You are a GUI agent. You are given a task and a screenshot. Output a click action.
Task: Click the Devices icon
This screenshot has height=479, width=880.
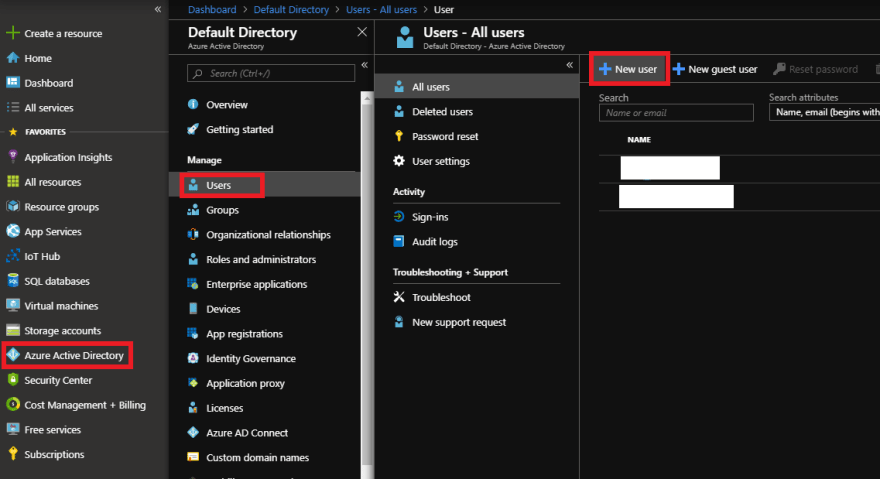[193, 309]
